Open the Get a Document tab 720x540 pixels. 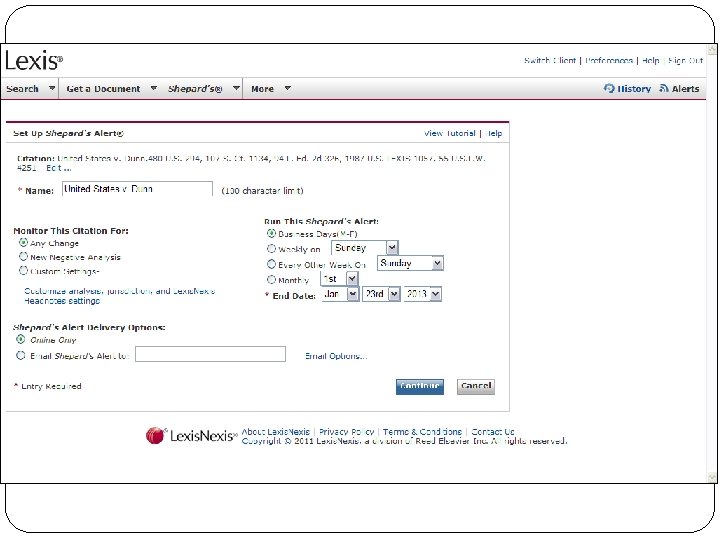(103, 89)
